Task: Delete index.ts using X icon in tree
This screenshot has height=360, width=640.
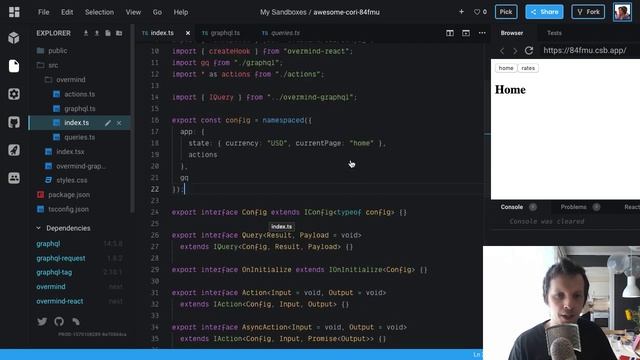Action: [119, 123]
